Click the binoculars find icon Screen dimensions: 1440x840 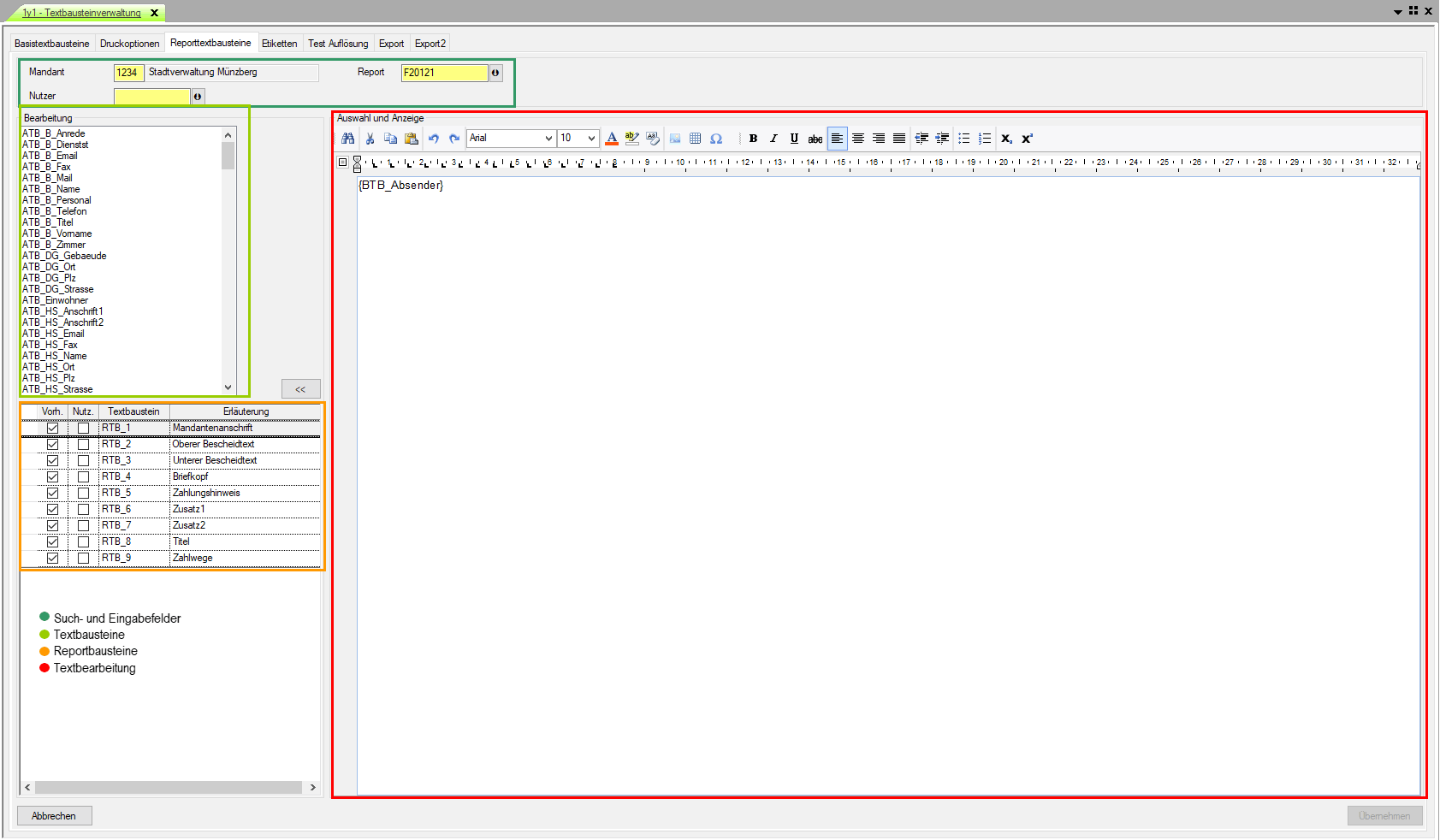pyautogui.click(x=347, y=139)
